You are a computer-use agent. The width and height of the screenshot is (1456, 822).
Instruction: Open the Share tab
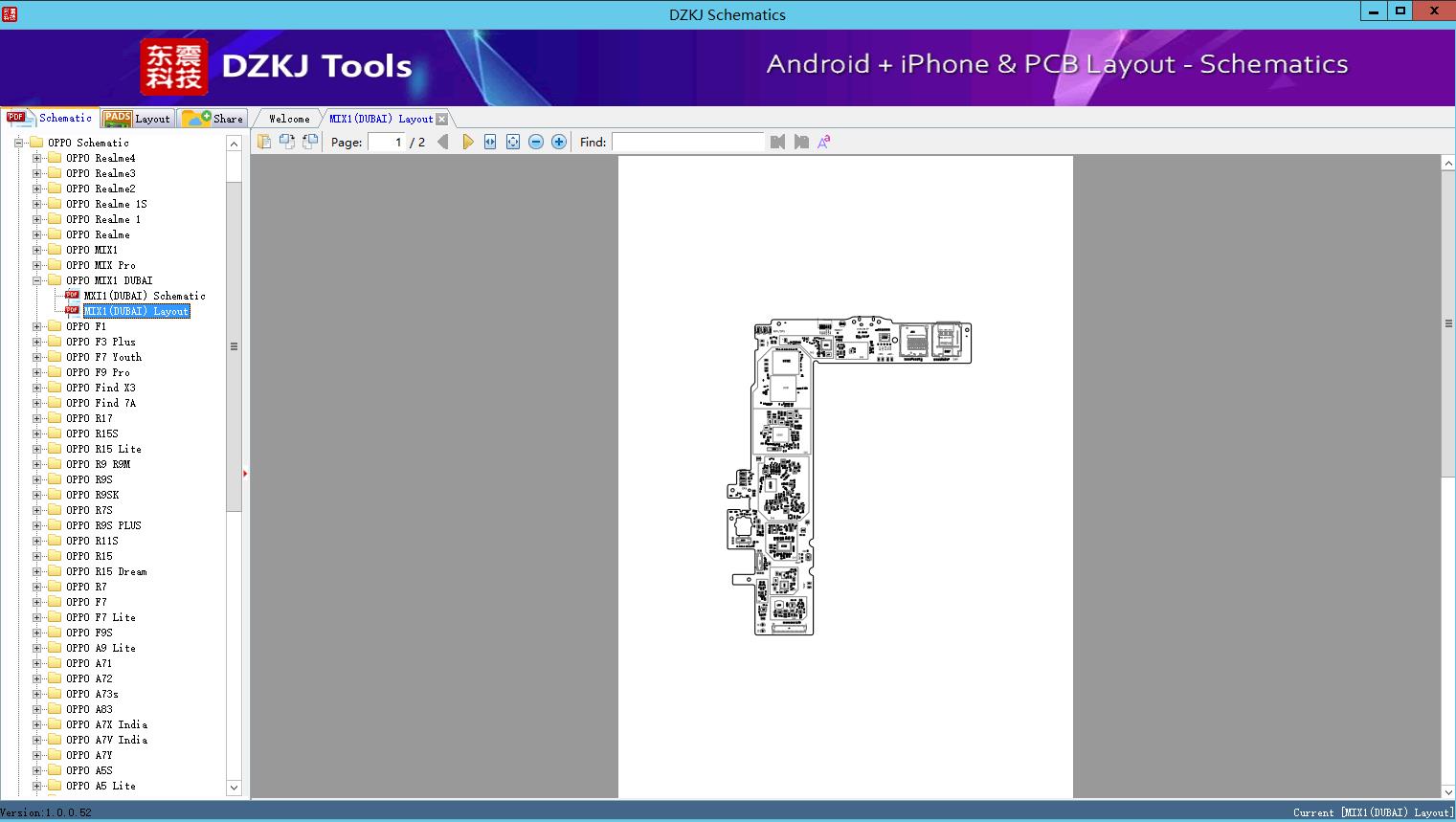pos(213,119)
